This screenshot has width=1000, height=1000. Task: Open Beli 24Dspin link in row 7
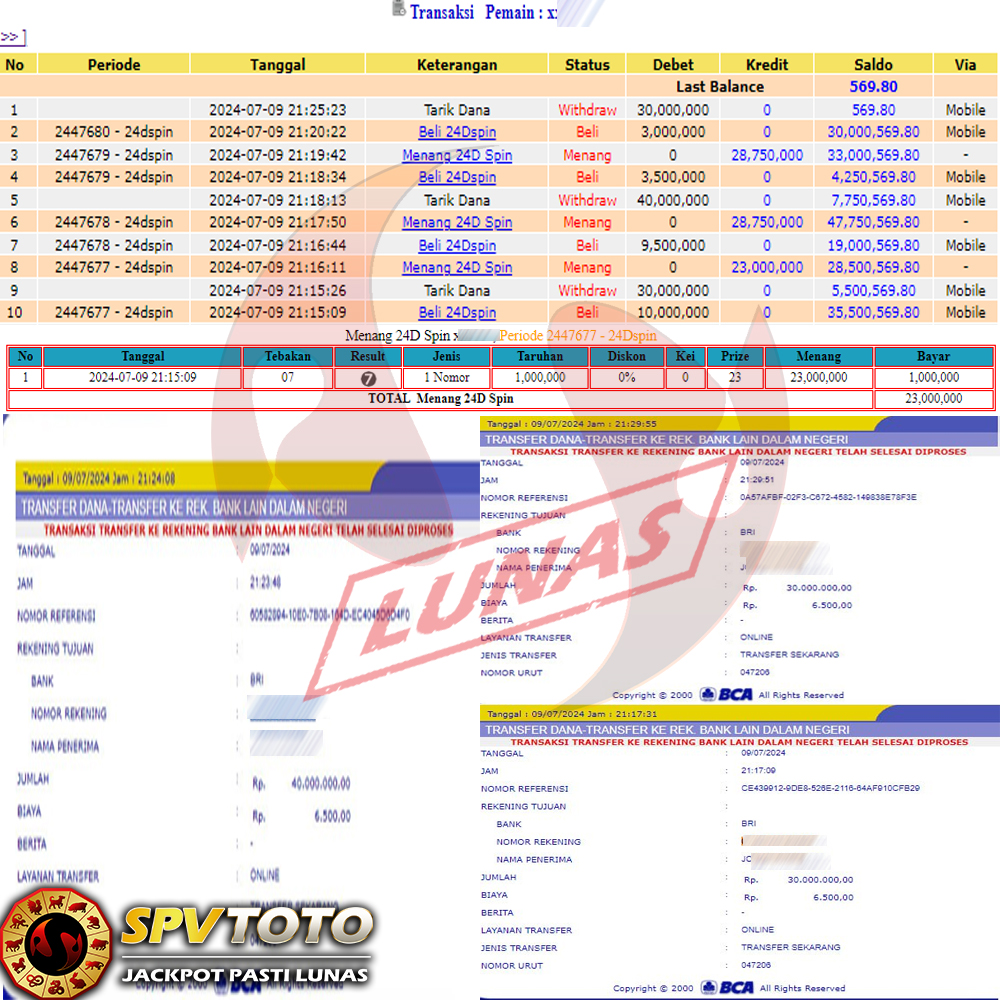coord(457,245)
